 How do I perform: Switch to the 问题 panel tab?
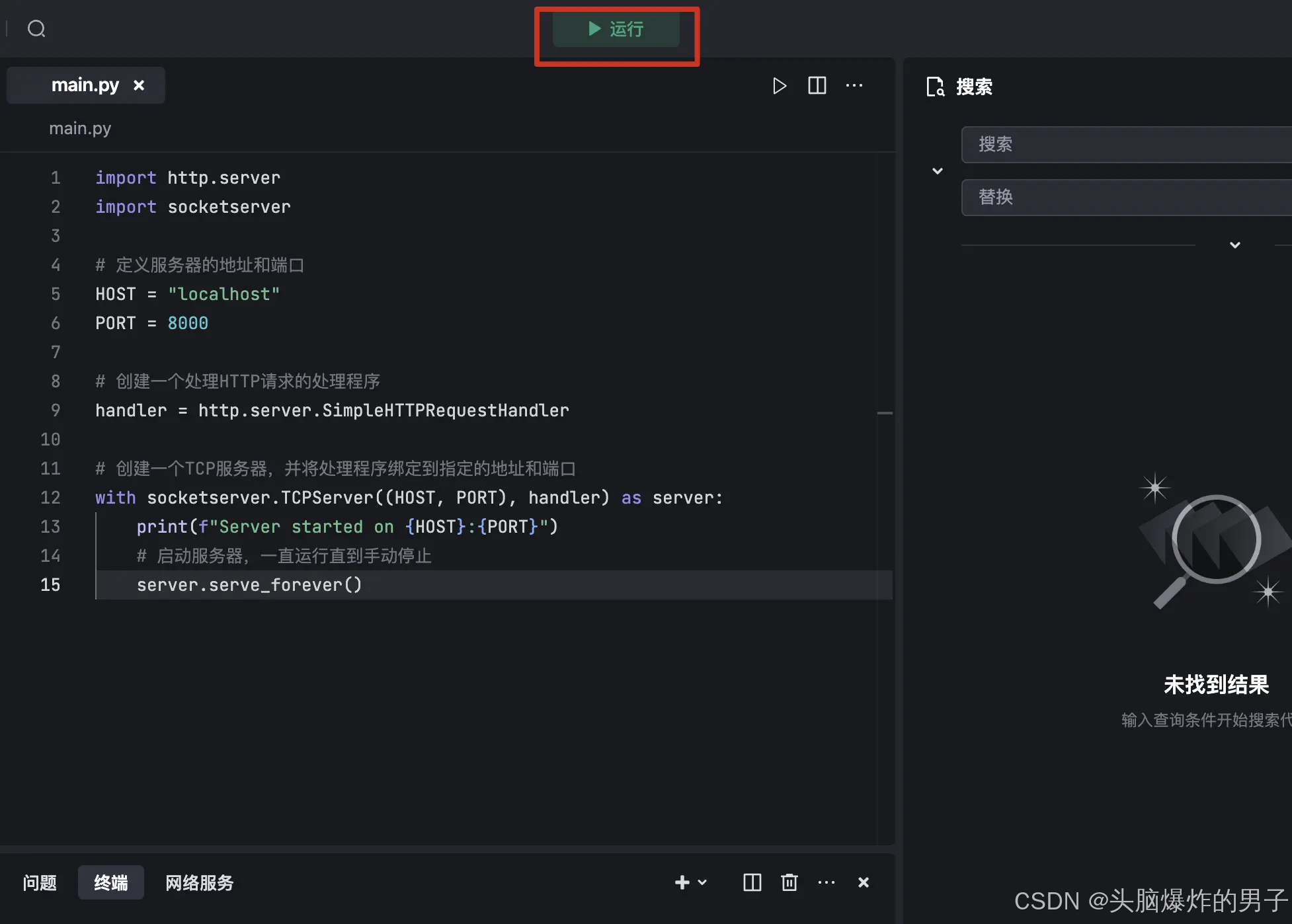tap(40, 882)
